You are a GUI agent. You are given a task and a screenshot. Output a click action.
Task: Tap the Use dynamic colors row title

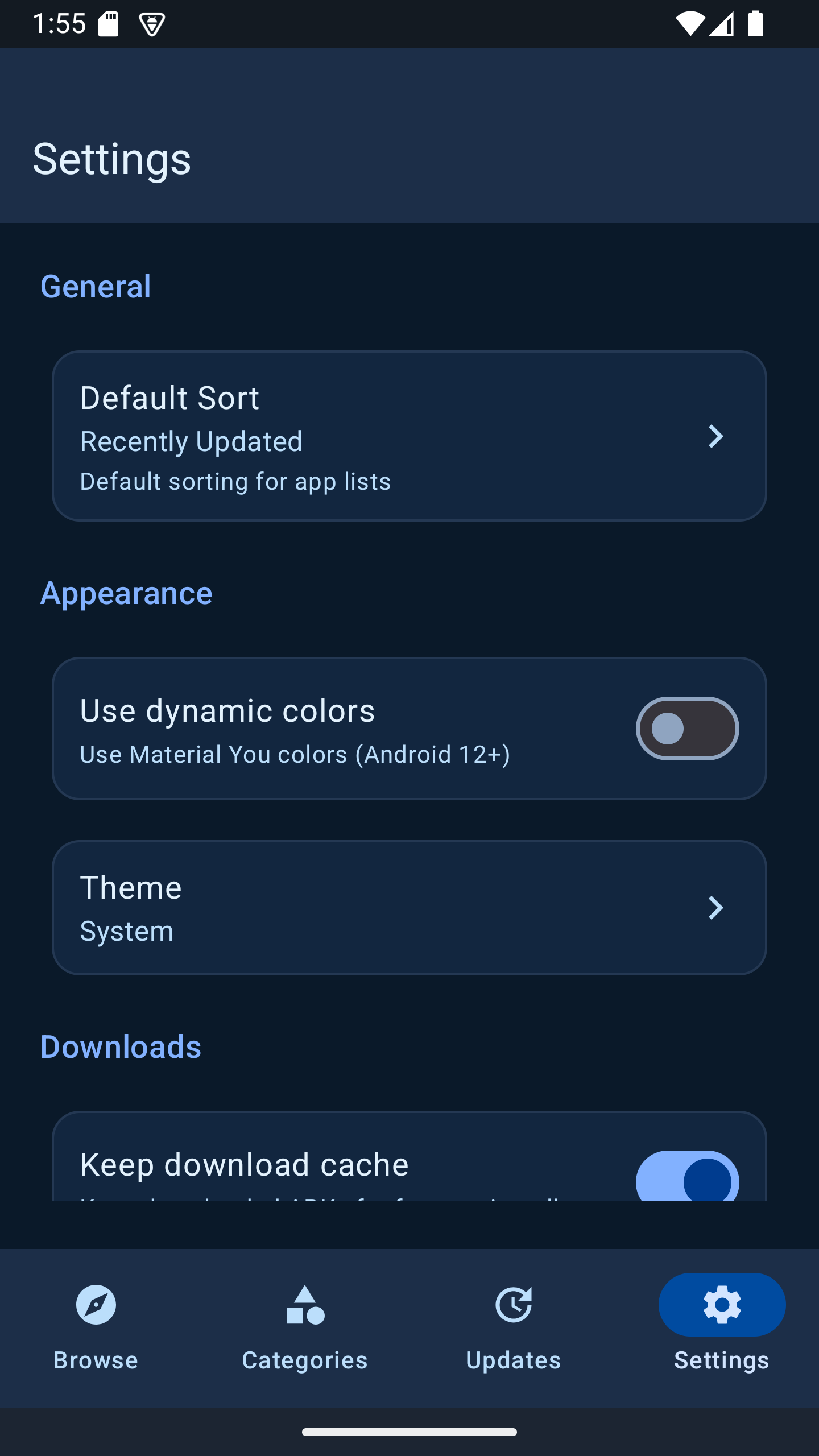(x=227, y=711)
